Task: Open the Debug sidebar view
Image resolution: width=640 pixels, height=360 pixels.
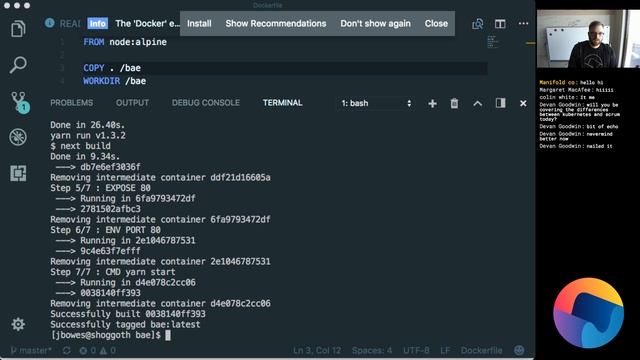Action: [18, 137]
